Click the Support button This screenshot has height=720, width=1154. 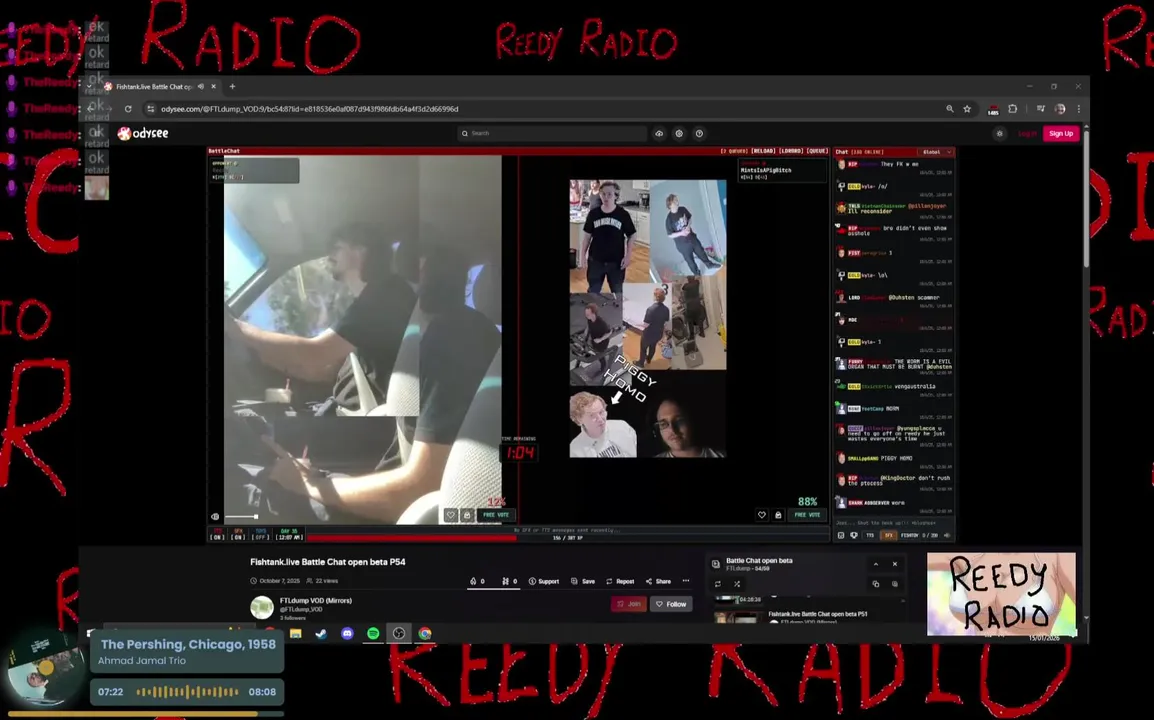(x=544, y=581)
